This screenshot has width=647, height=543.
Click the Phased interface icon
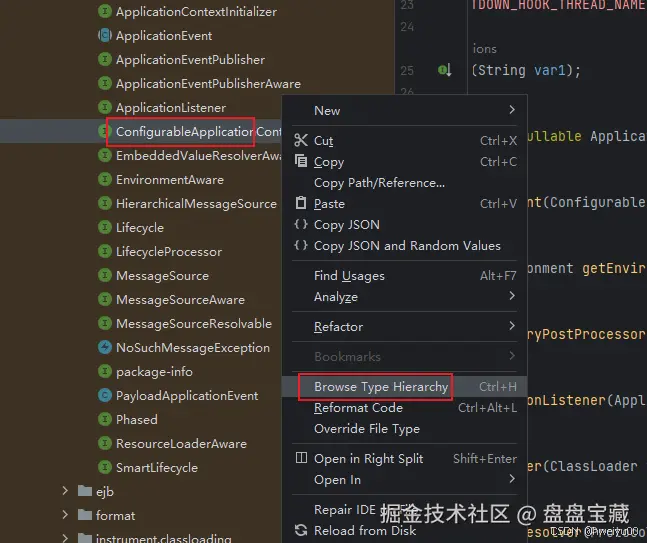tap(105, 419)
